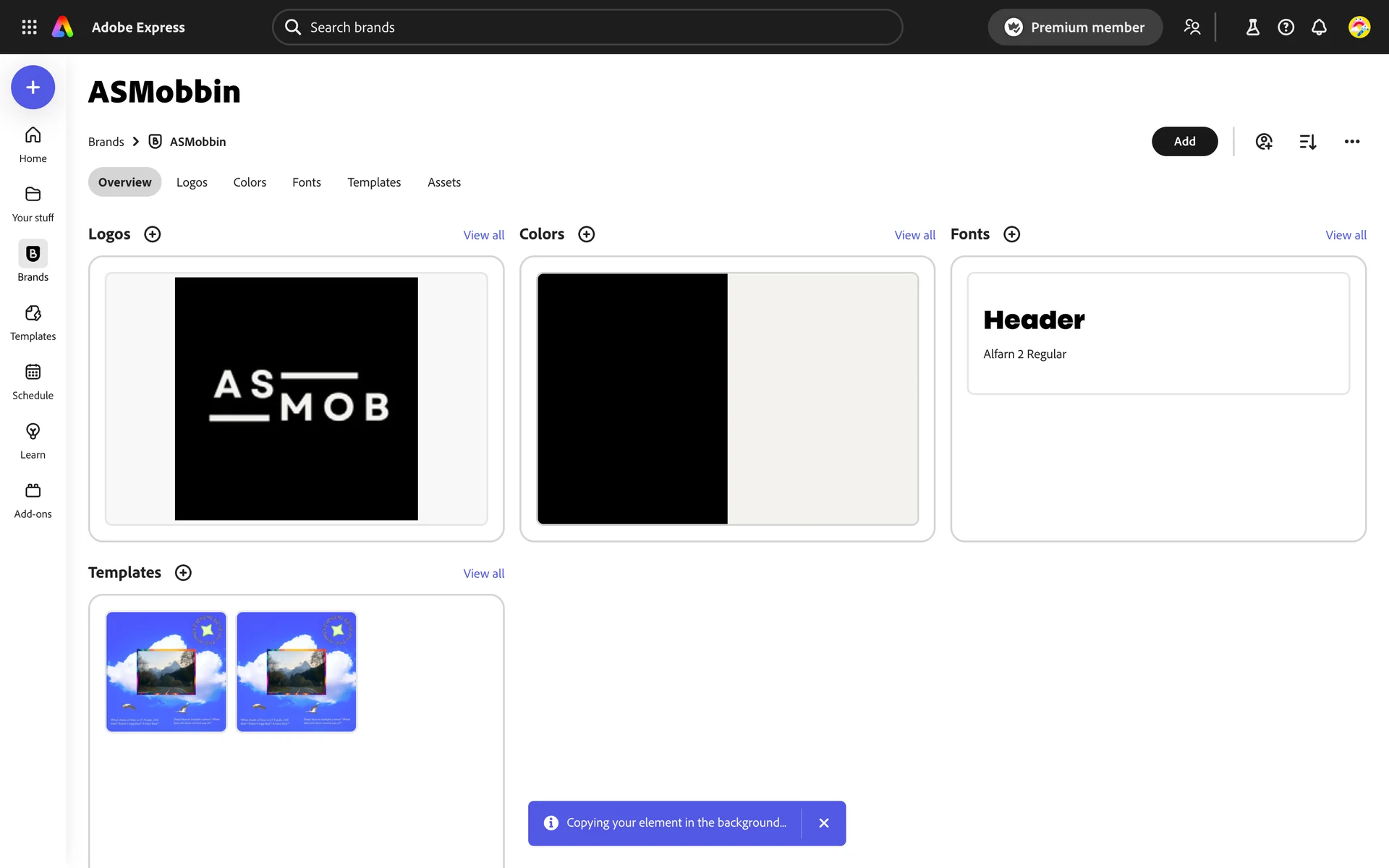
Task: Click View all next to Fonts
Action: click(1346, 235)
